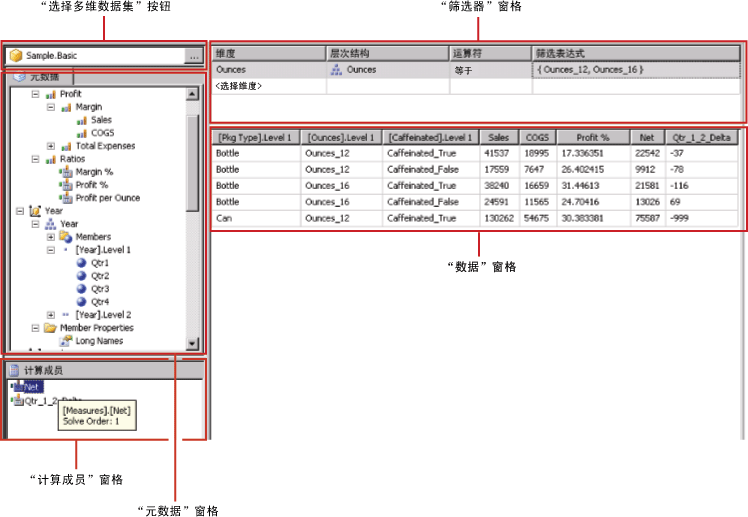Click the [Ounces].Level 1 column header
Viewport: 748px width, 517px height.
click(341, 137)
